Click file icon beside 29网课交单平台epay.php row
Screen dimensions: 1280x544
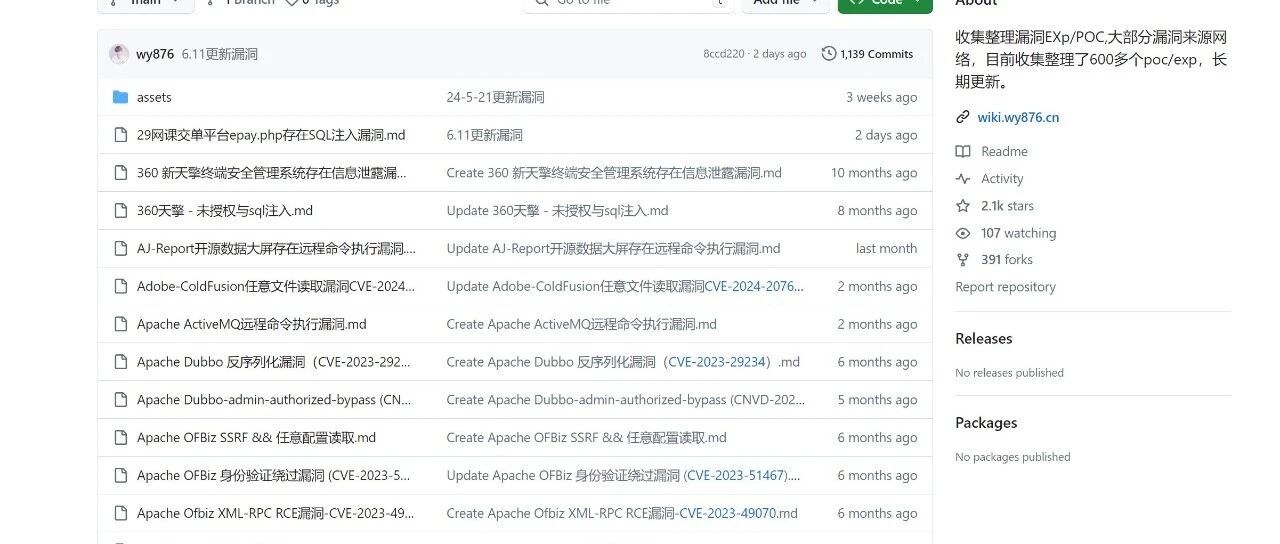[121, 135]
